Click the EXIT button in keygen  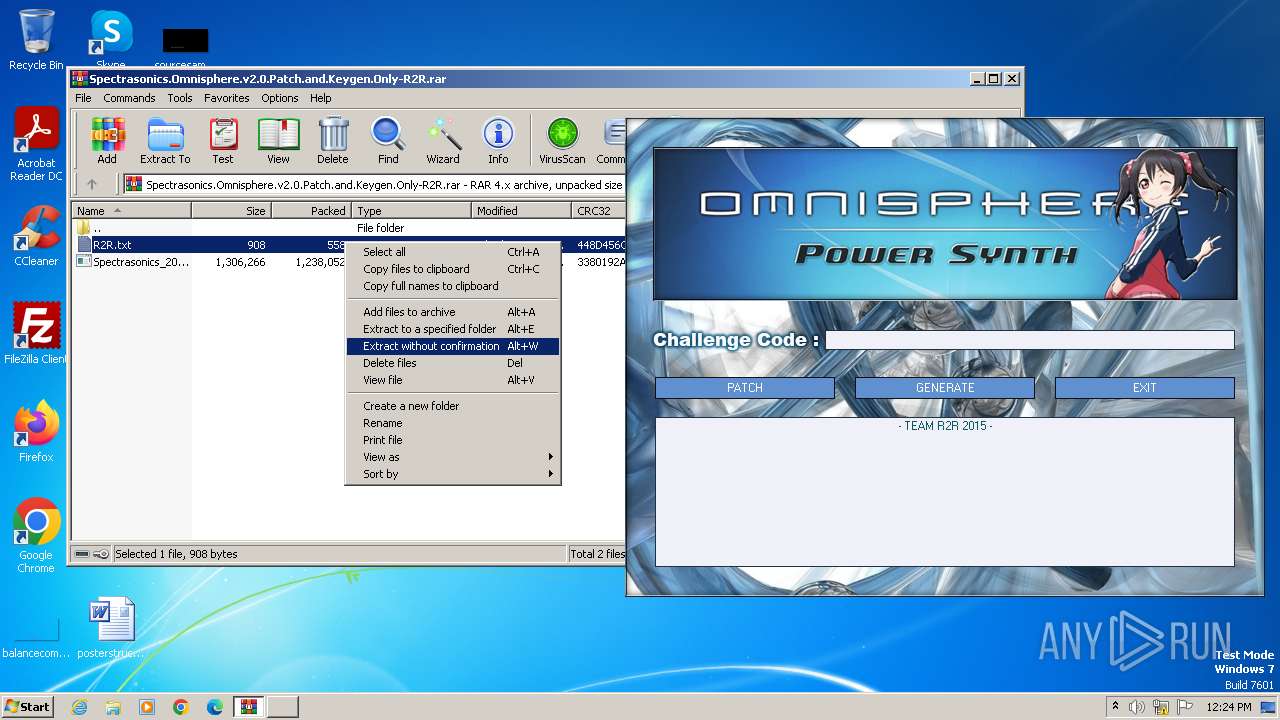pos(1145,388)
